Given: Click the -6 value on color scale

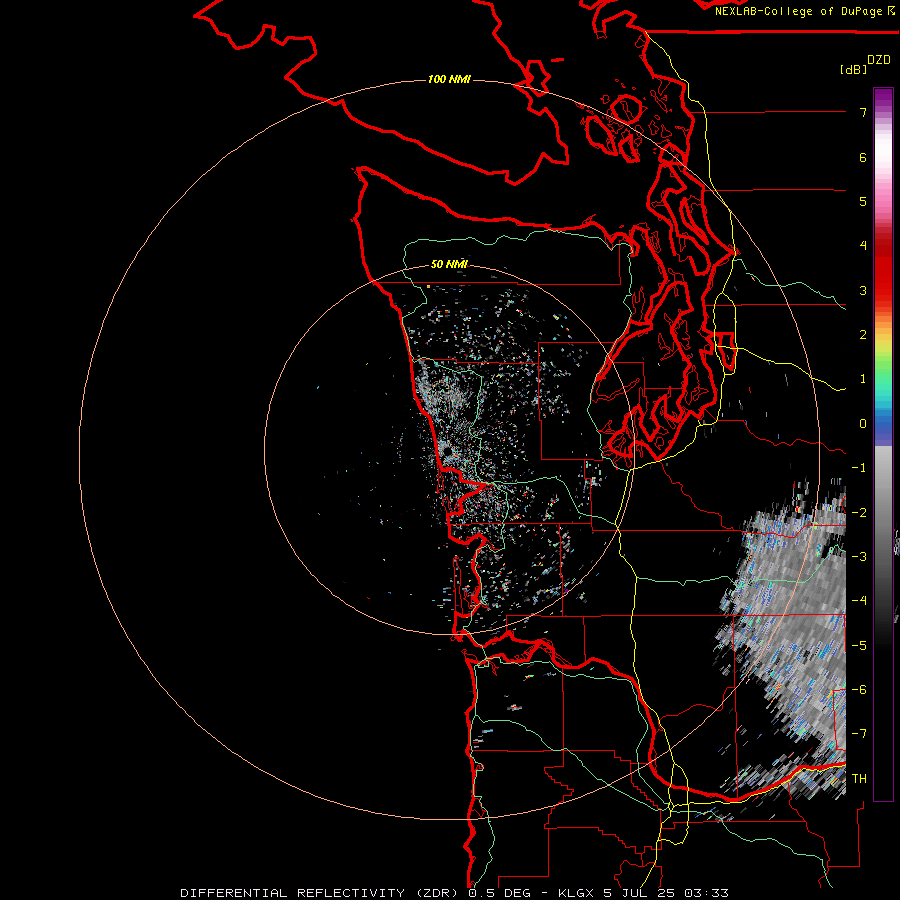Looking at the screenshot, I should (x=859, y=690).
